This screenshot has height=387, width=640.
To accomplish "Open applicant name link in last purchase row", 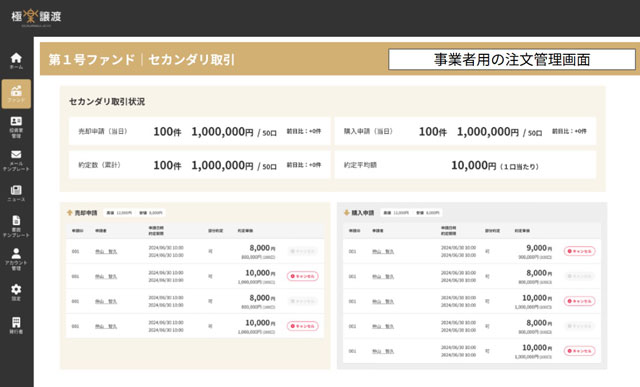I will [x=383, y=351].
